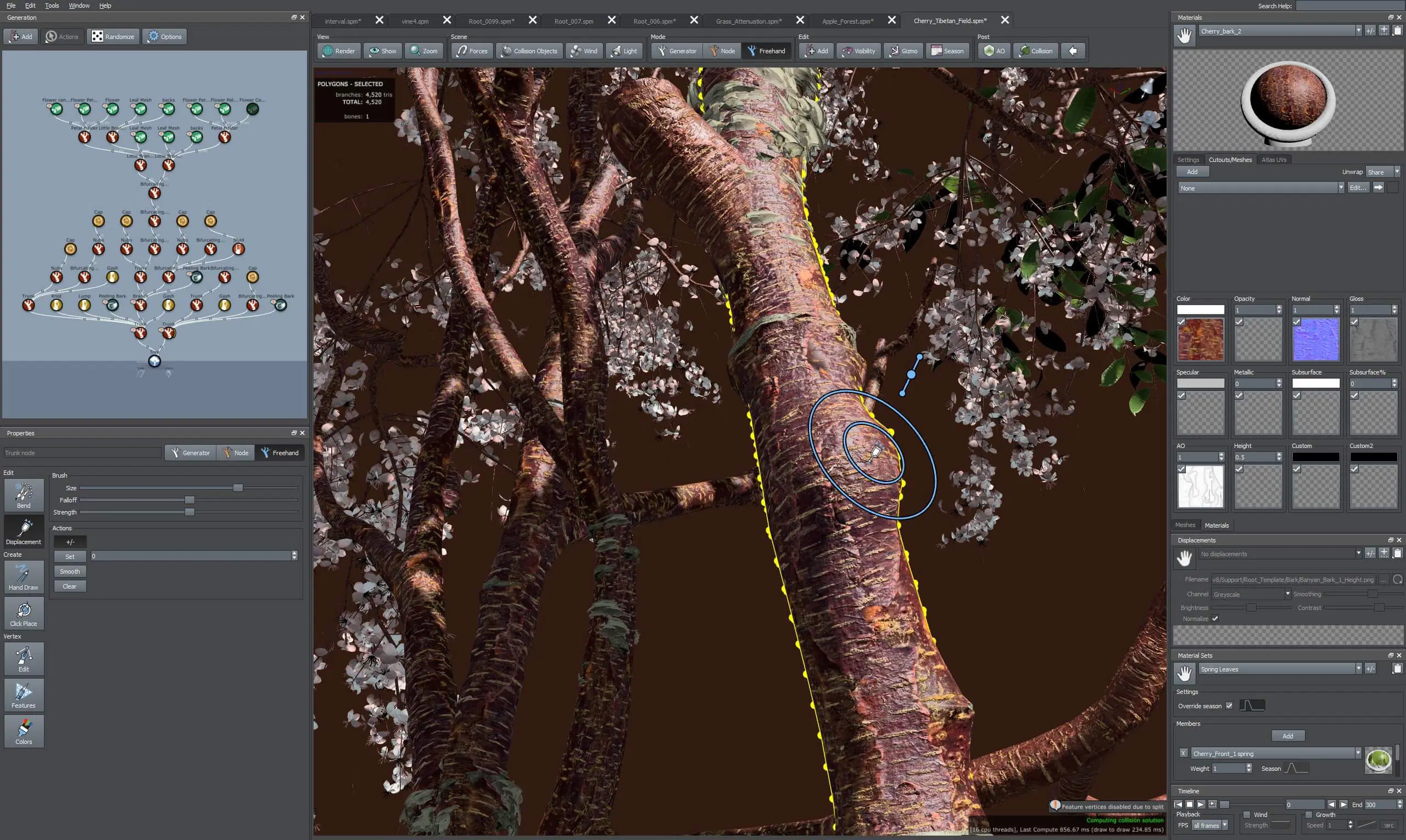Open the Cherry_bark_2 material dropdown

(x=1358, y=31)
